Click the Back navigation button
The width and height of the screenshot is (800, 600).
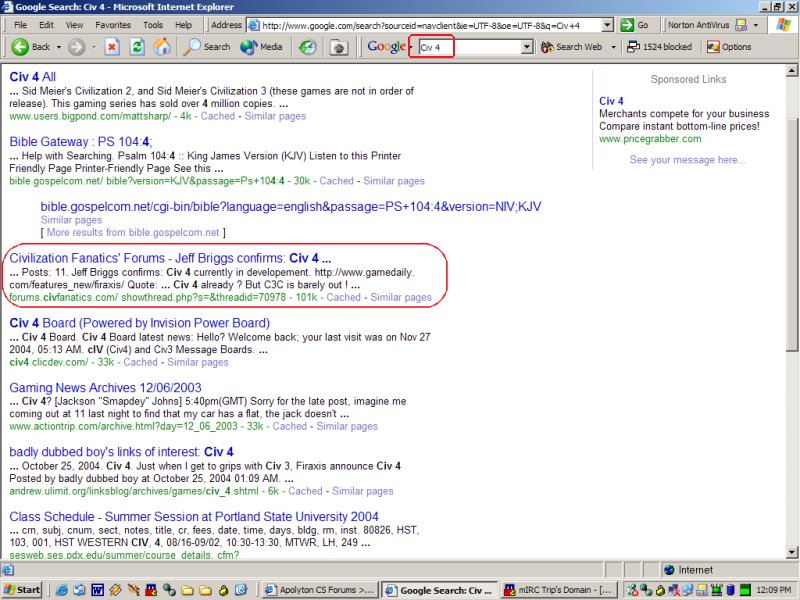tap(31, 47)
